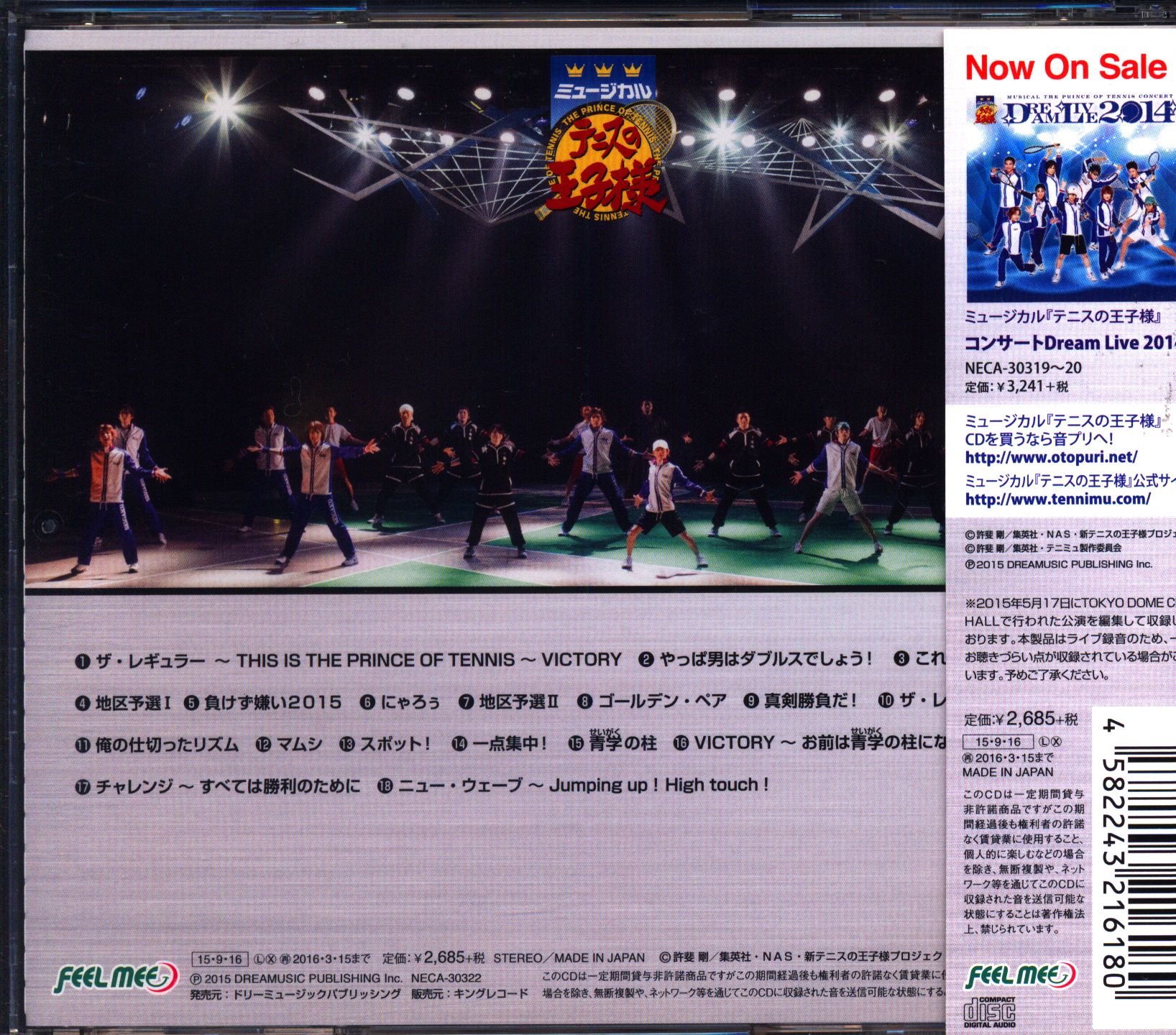The width and height of the screenshot is (1176, 1035).
Task: Select track 4 "地区予選I"
Action: point(122,702)
